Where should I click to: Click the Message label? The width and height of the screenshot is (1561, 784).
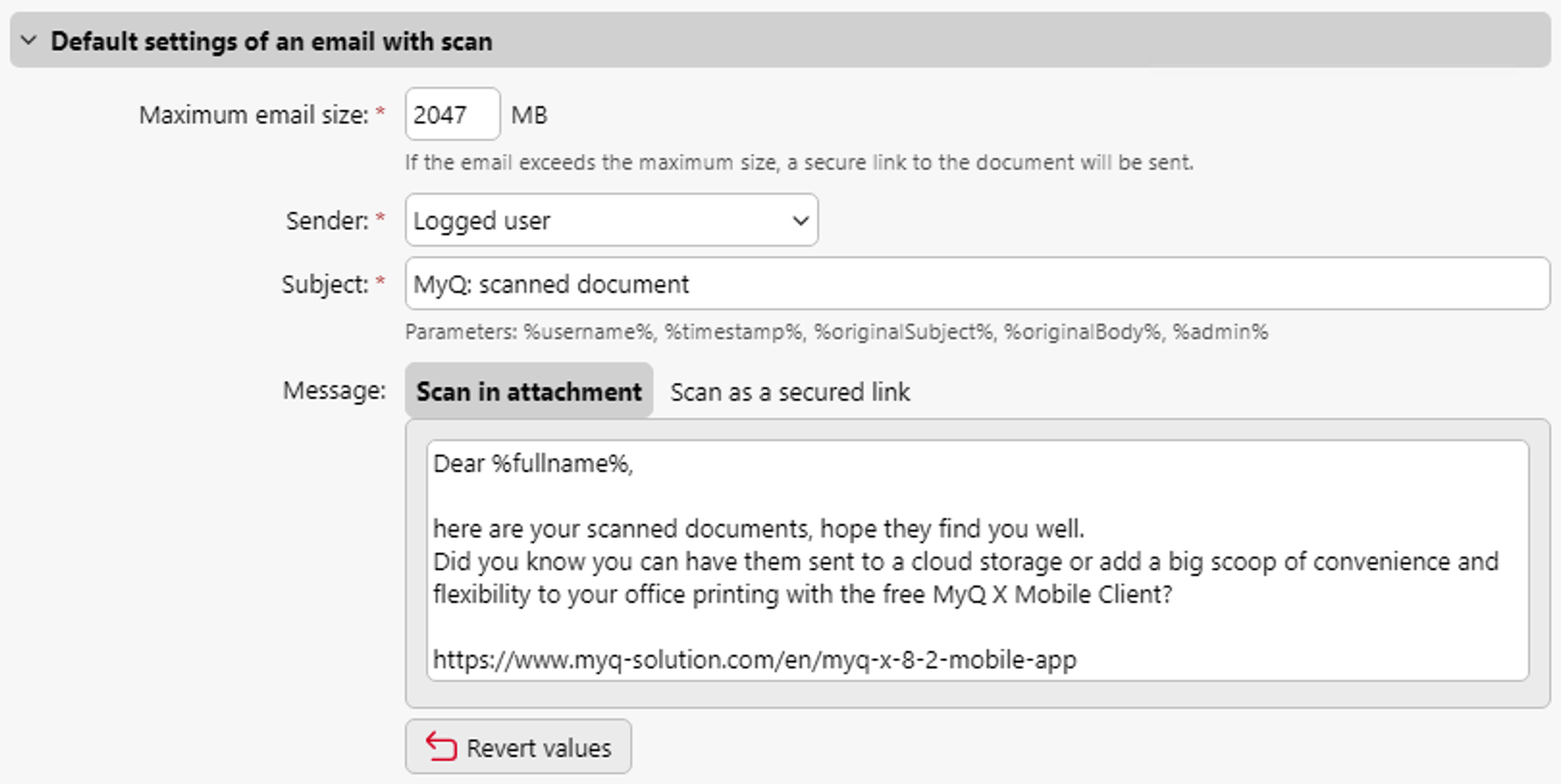point(331,391)
